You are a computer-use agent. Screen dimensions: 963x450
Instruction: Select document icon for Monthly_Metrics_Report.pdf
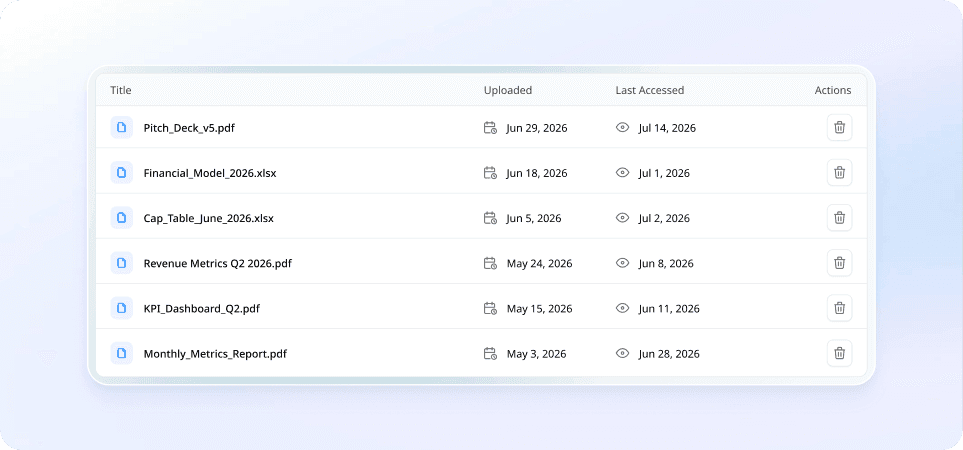[122, 353]
